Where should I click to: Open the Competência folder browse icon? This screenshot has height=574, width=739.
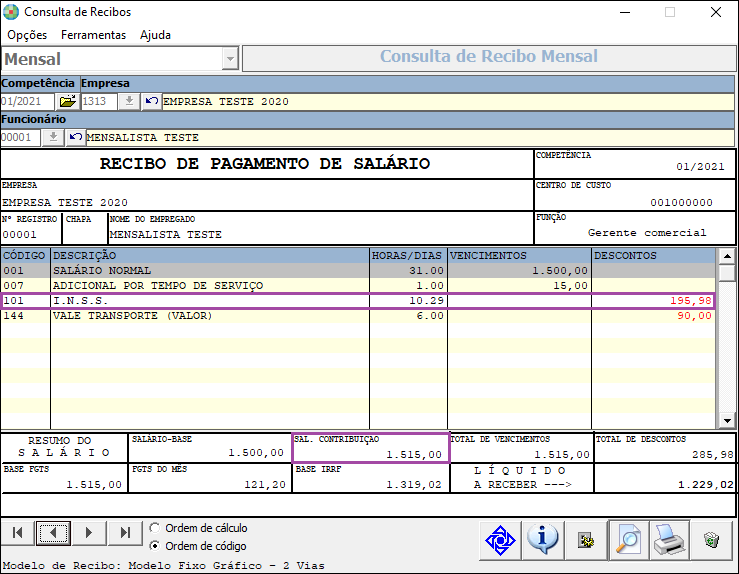click(67, 101)
